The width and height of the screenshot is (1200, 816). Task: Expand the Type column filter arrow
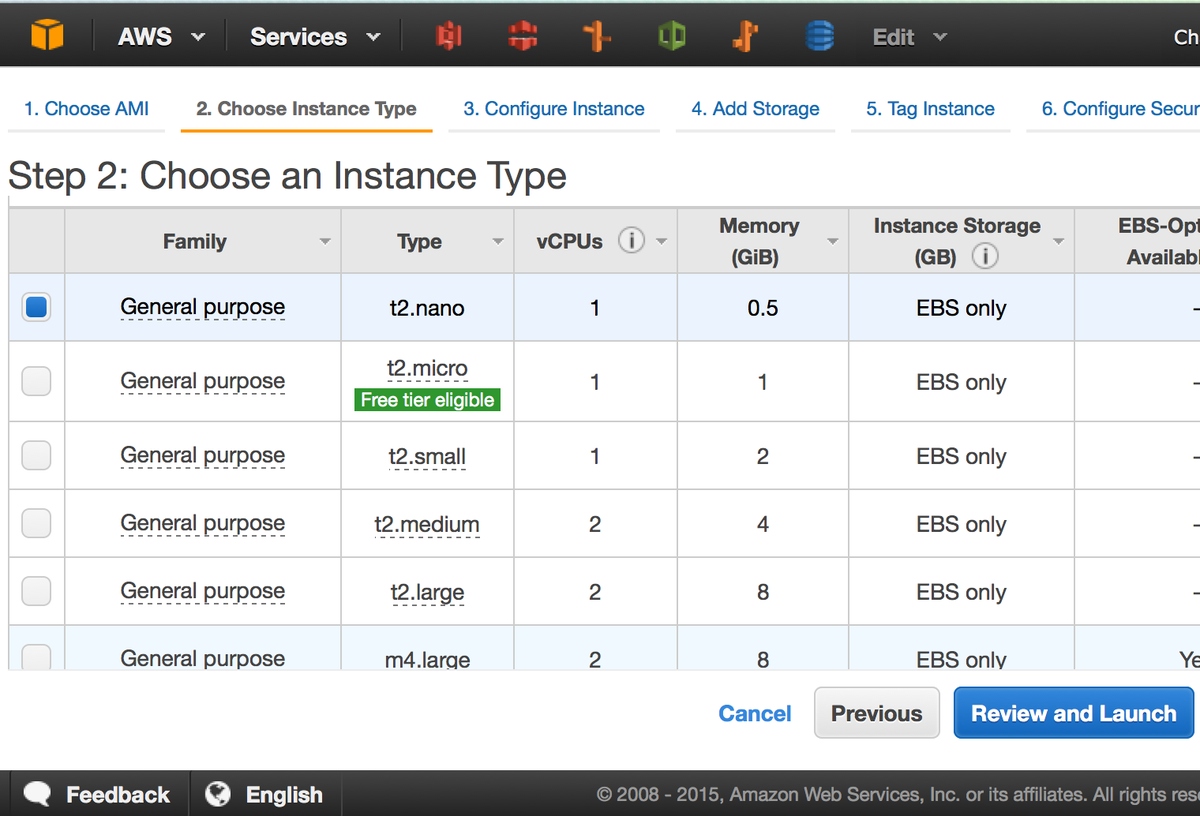point(498,242)
